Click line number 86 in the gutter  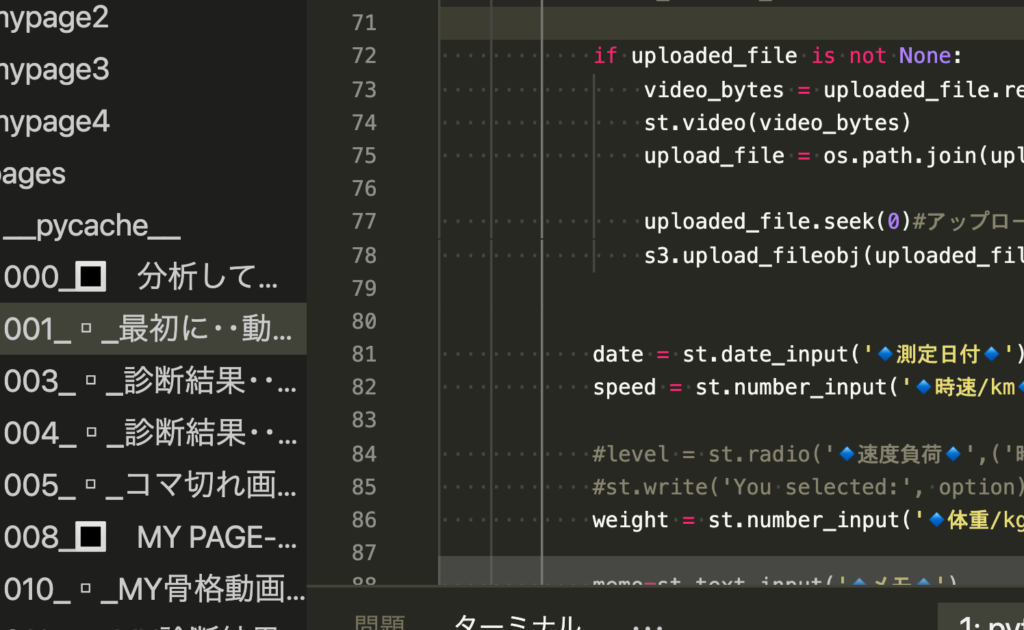coord(364,520)
